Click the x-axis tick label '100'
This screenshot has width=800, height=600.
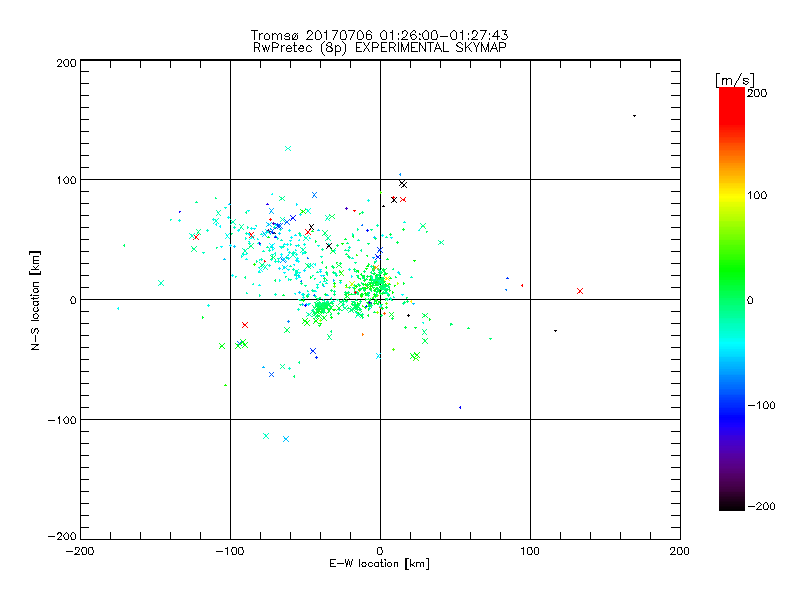(530, 551)
